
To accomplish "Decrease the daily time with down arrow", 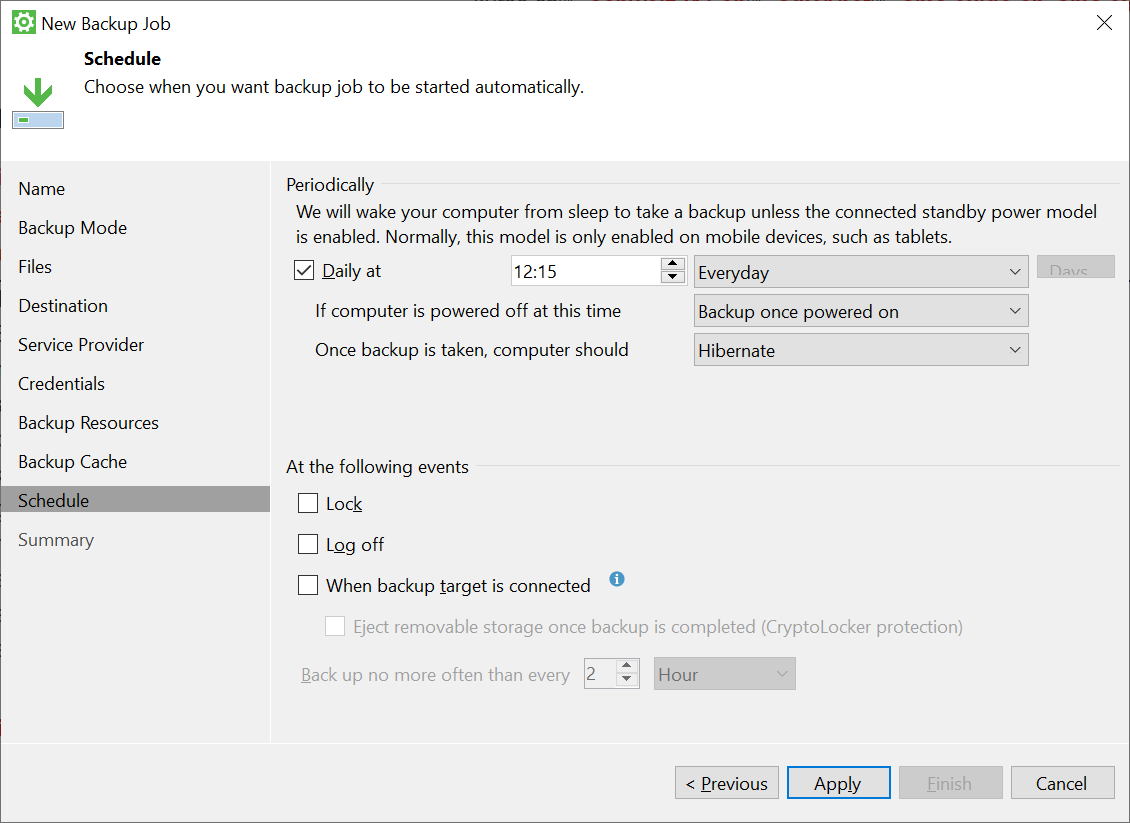I will click(672, 277).
